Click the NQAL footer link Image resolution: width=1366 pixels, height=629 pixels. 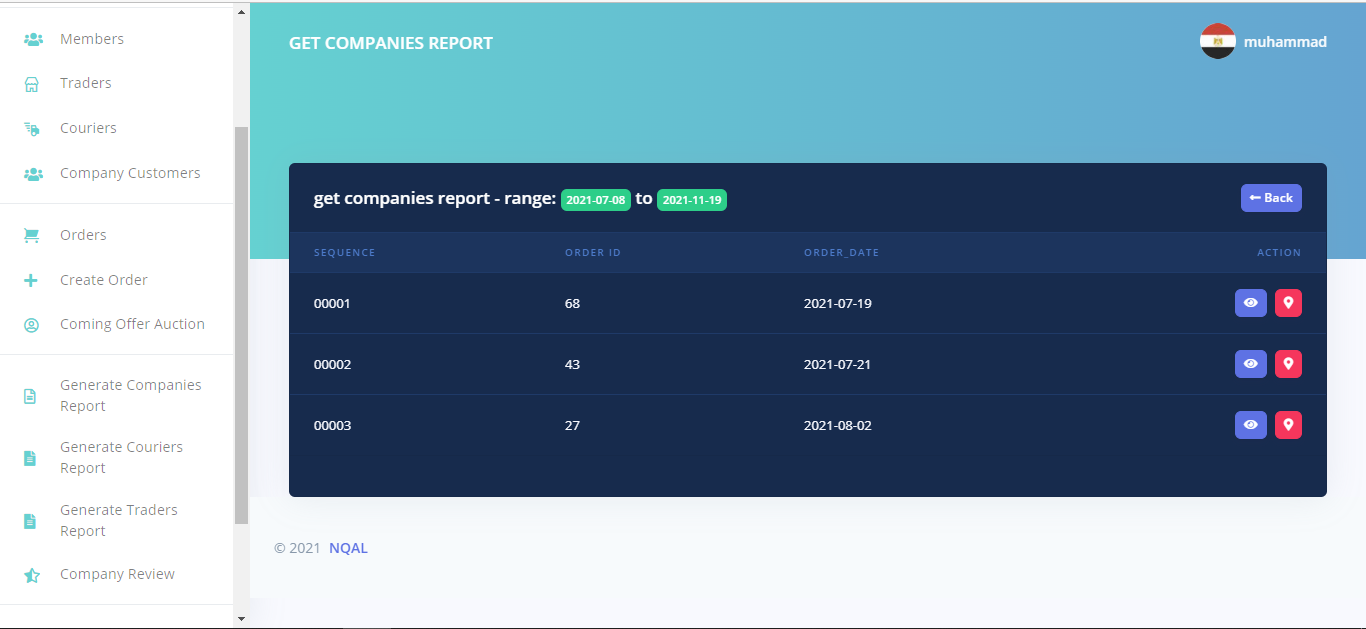click(348, 548)
